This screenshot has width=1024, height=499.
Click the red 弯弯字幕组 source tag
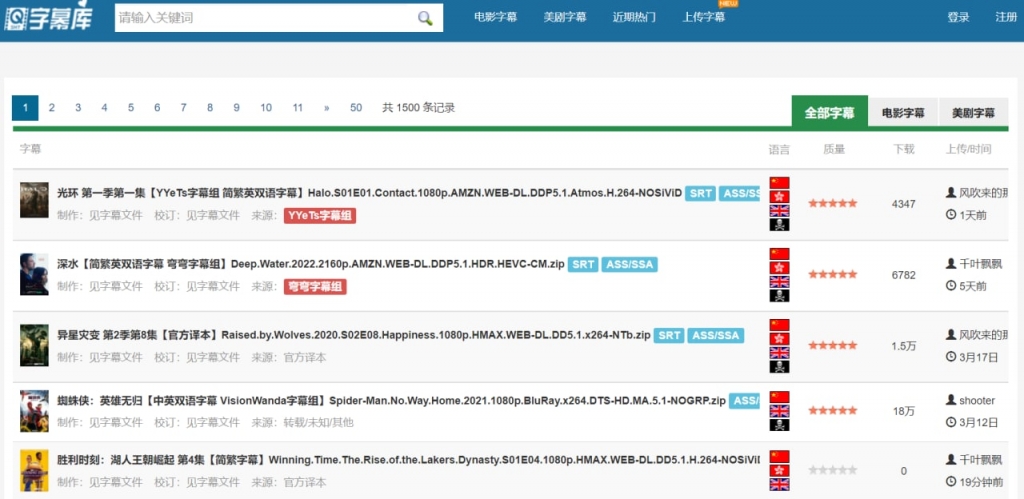[x=315, y=287]
